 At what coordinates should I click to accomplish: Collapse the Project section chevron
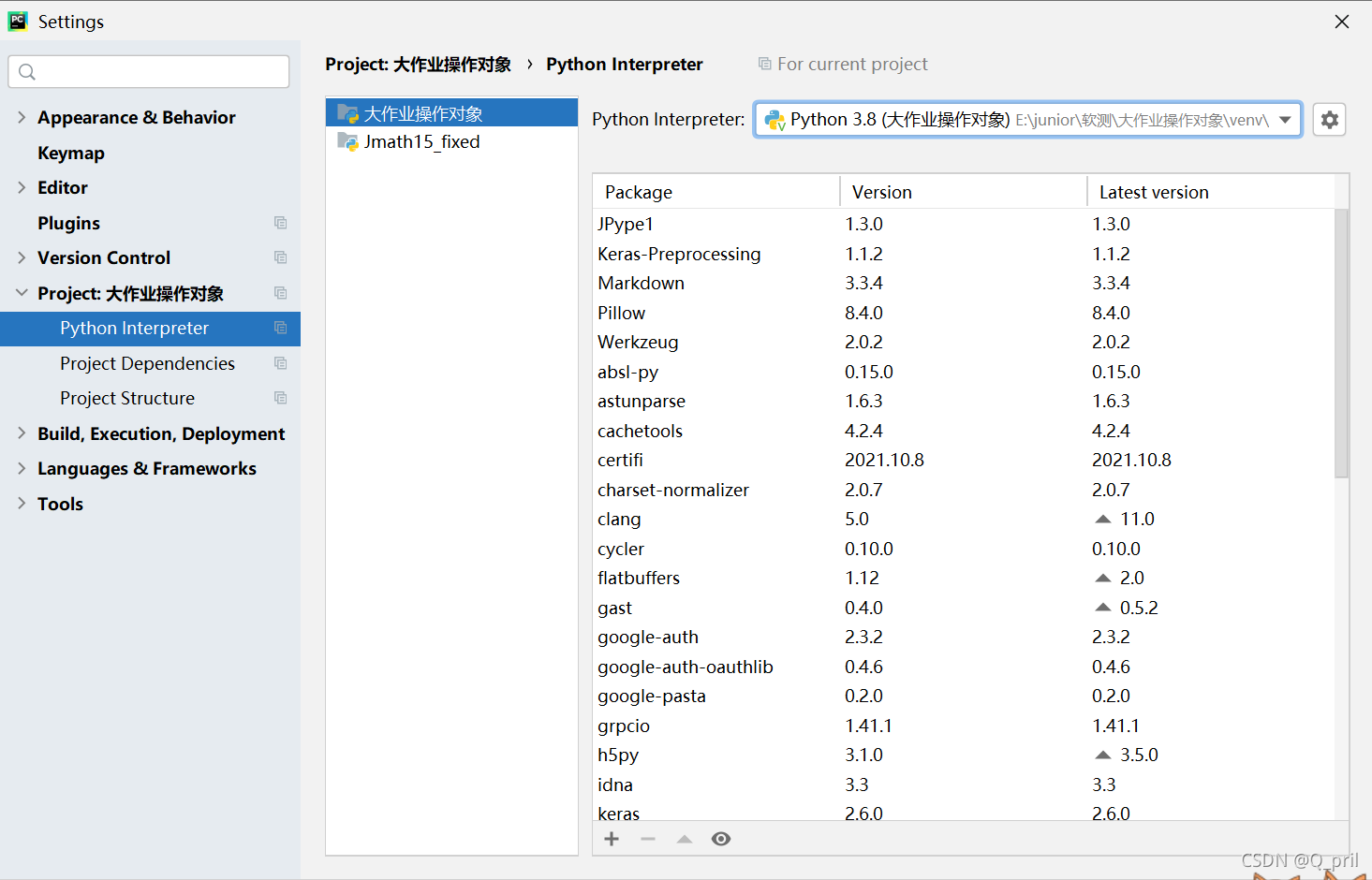pyautogui.click(x=22, y=293)
